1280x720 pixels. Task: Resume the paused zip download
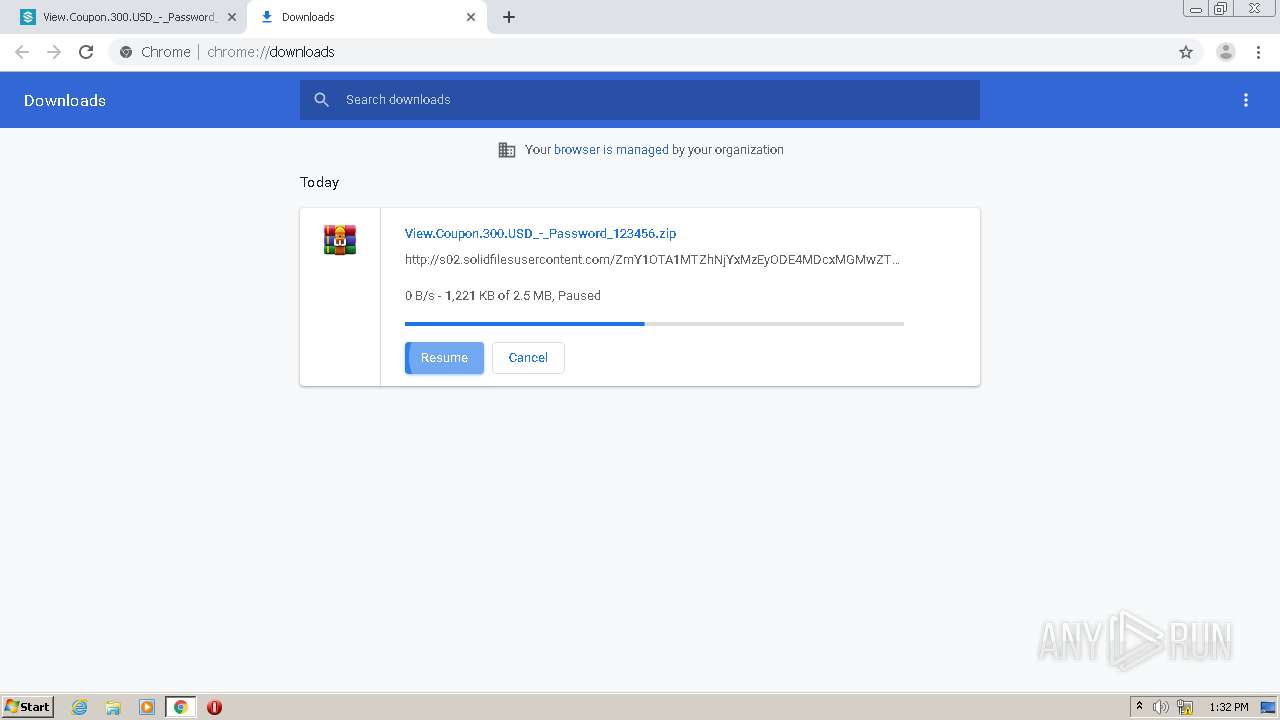[x=444, y=358]
